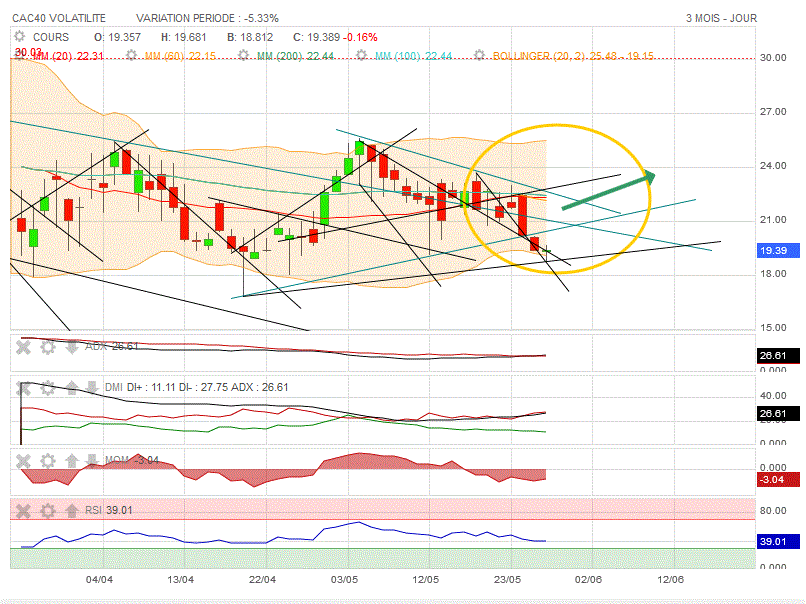Screen dimensions: 806x604
Task: Move the DMI panel down
Action: point(91,388)
